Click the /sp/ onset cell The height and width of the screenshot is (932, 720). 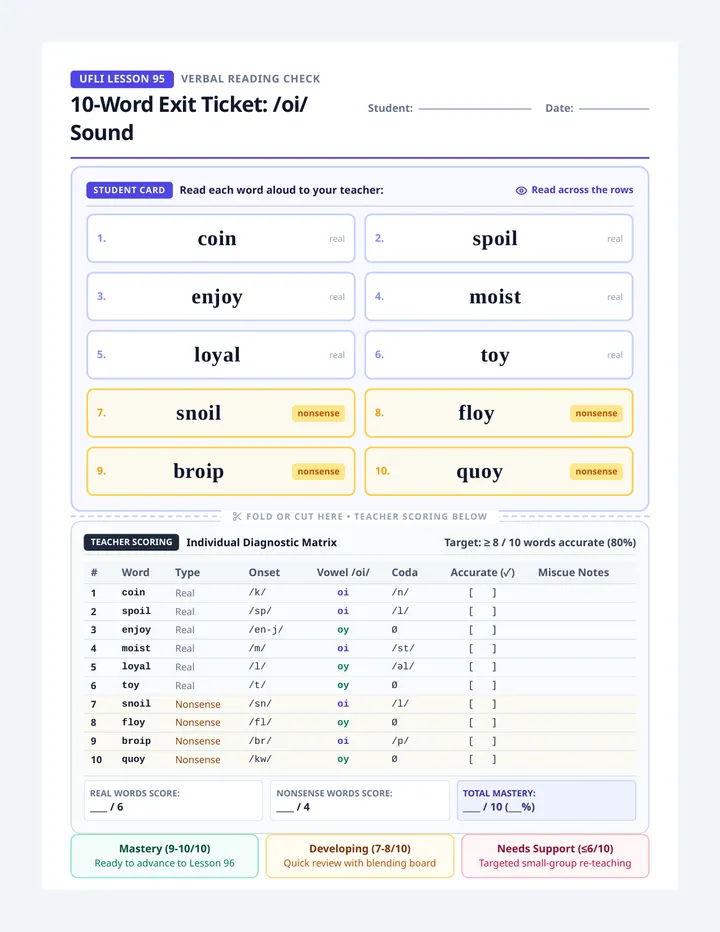coord(260,611)
